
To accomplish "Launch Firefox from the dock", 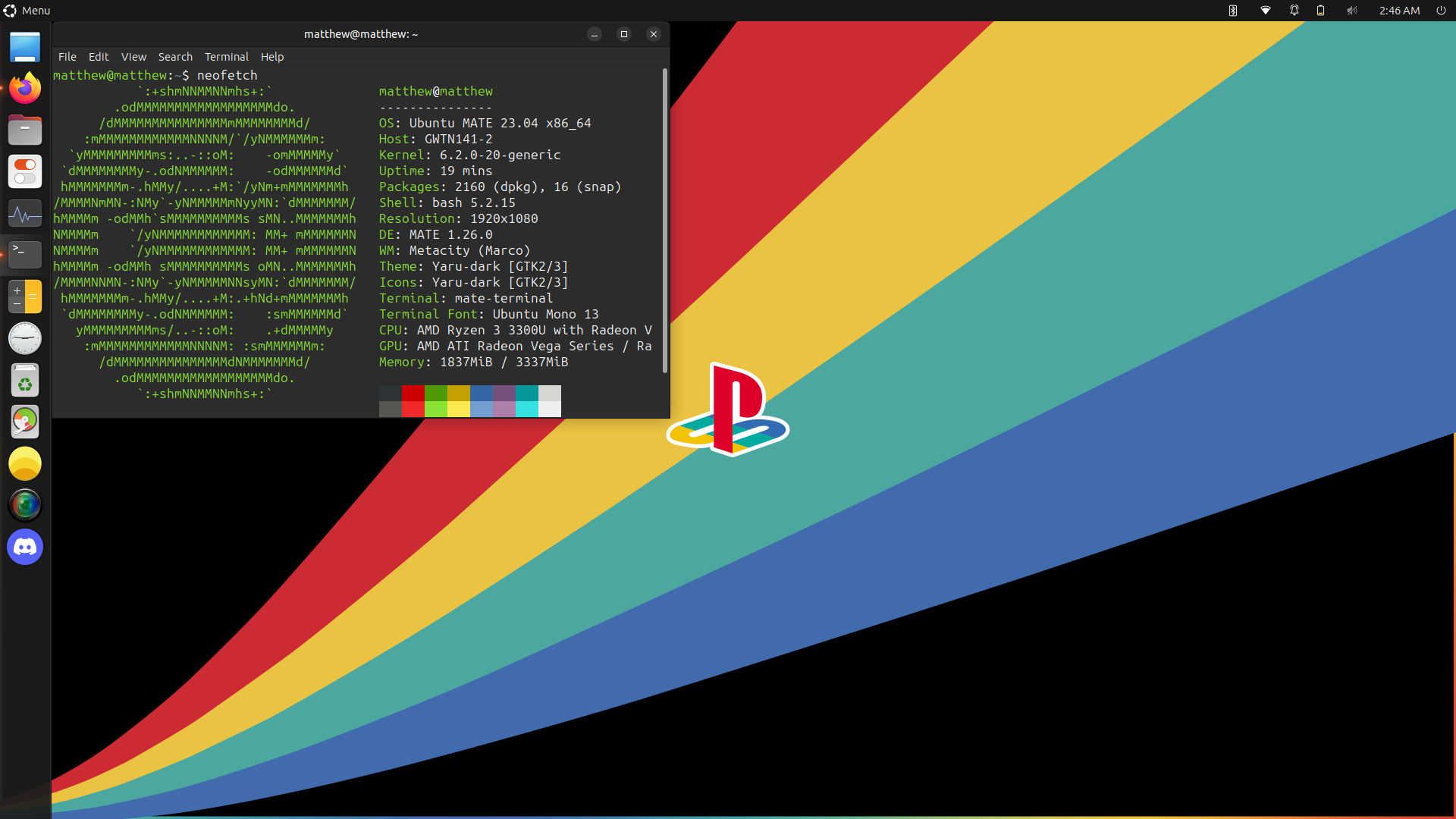I will click(25, 89).
